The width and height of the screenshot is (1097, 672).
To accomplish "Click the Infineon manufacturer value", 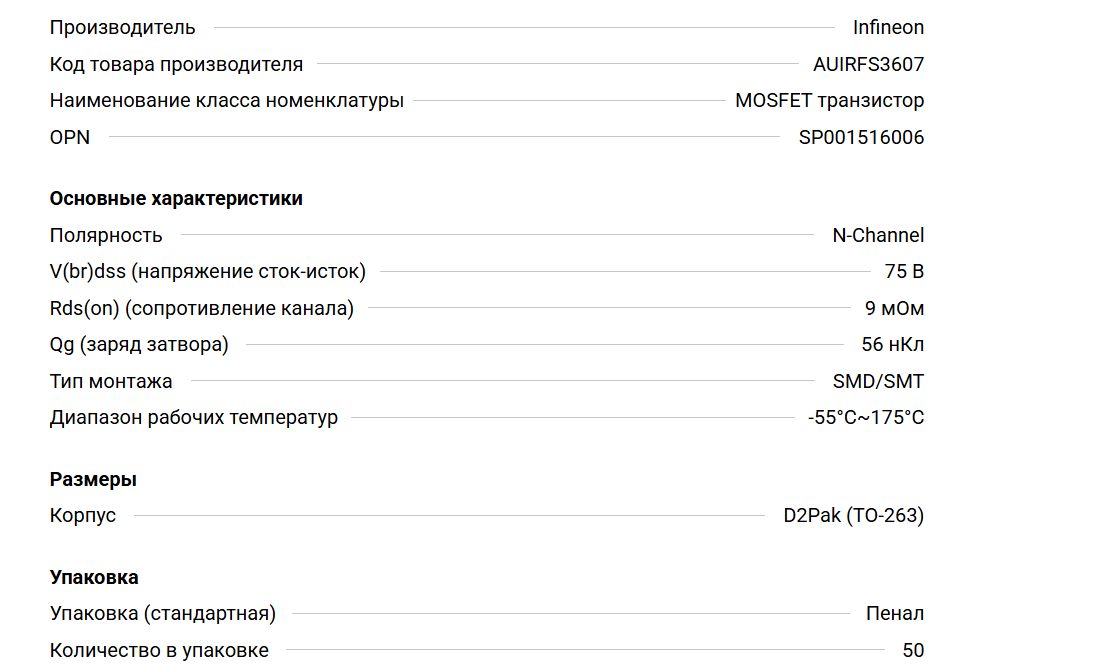I will [x=888, y=27].
